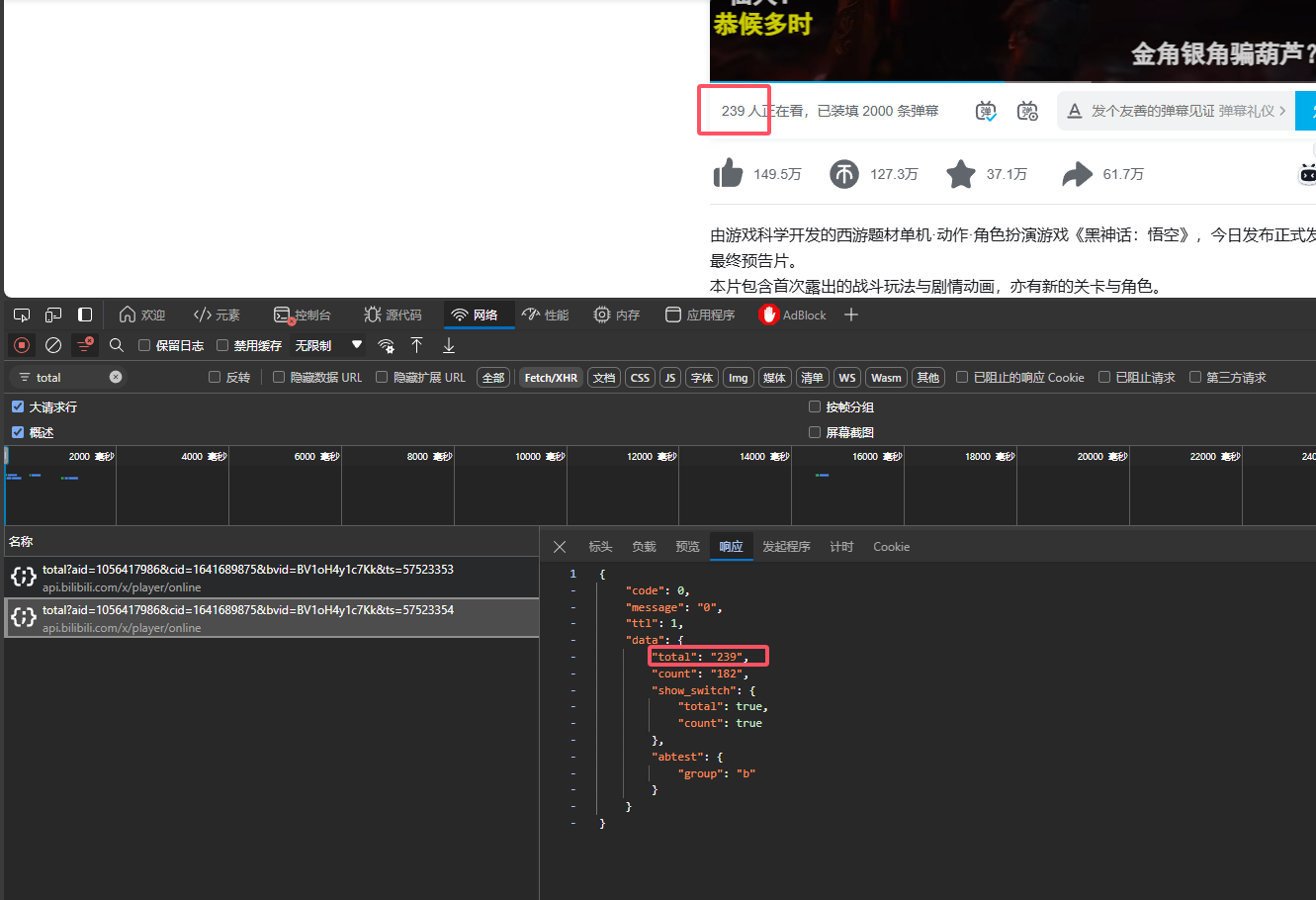Viewport: 1316px width, 900px height.
Task: Switch to the Console (控制台) tab
Action: coord(303,315)
